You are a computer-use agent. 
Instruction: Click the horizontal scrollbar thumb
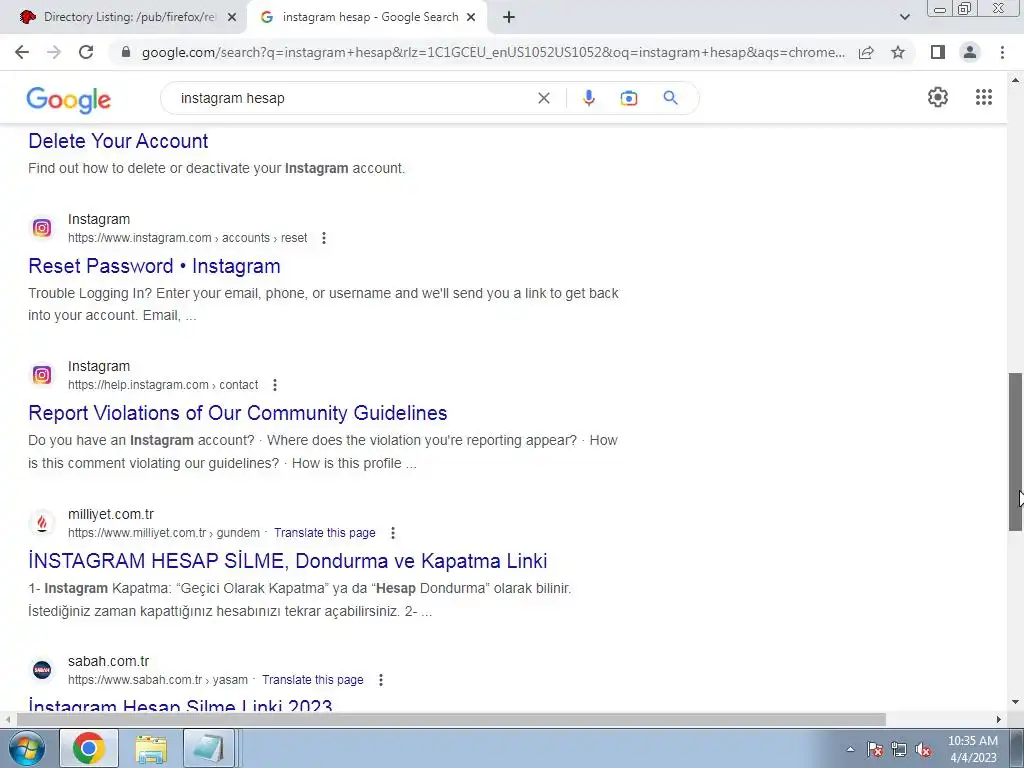[x=451, y=720]
